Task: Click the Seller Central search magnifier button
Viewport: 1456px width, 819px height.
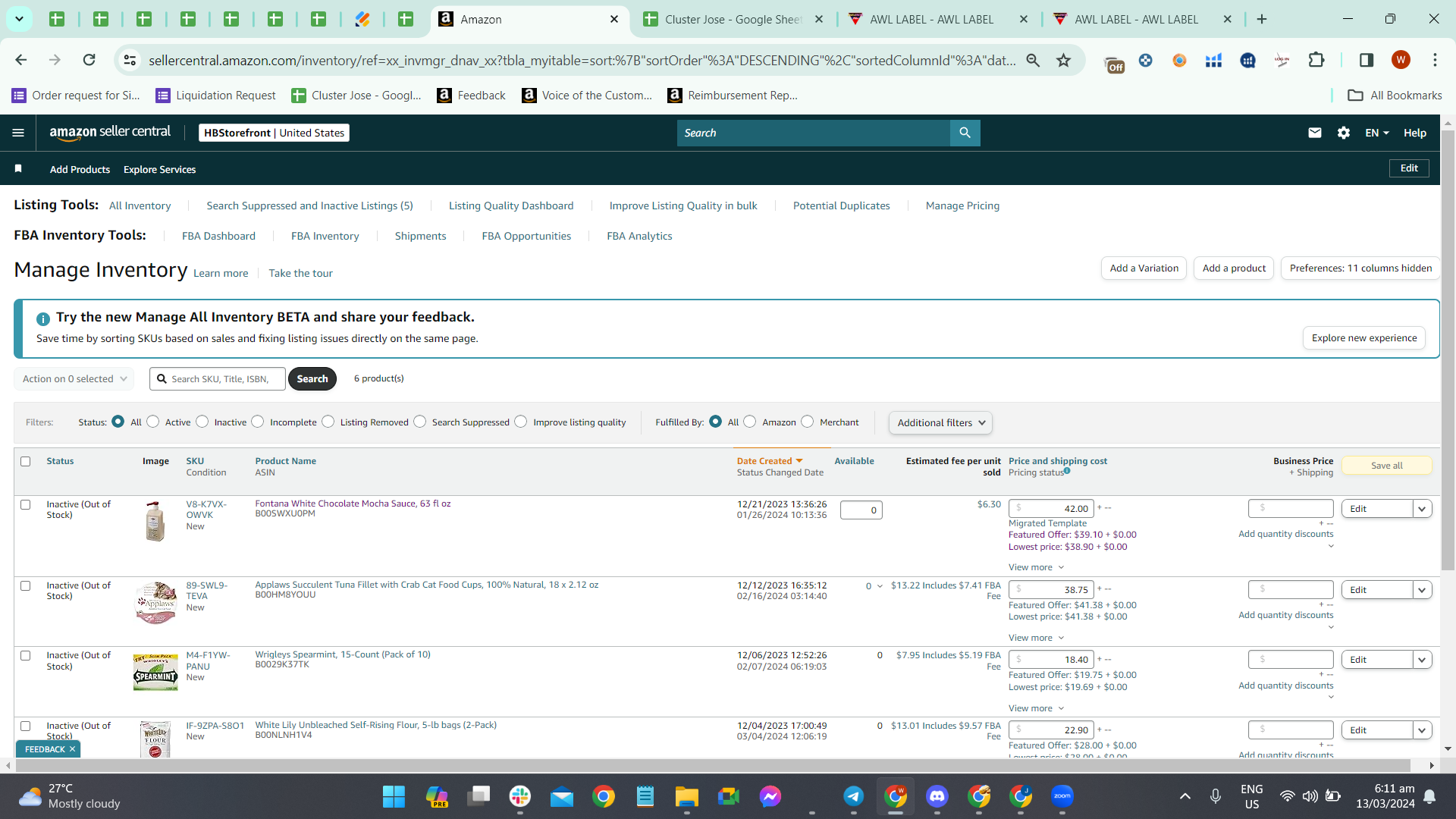Action: [x=965, y=133]
